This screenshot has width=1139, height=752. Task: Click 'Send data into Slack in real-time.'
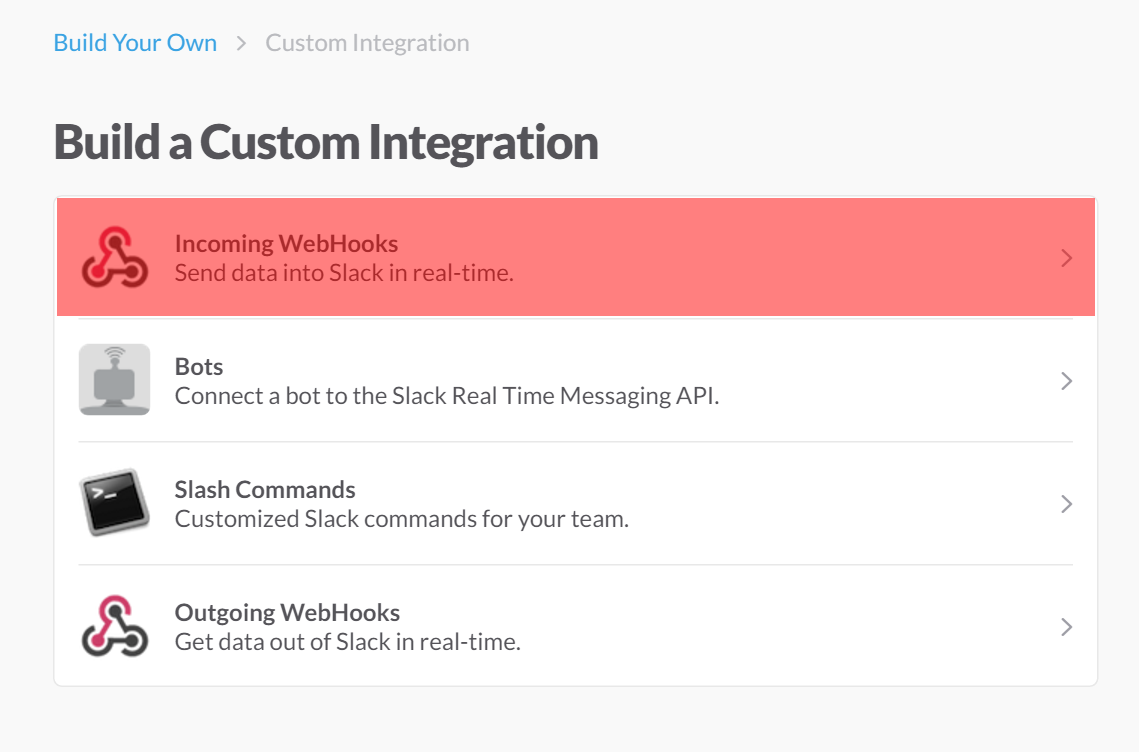click(x=344, y=273)
